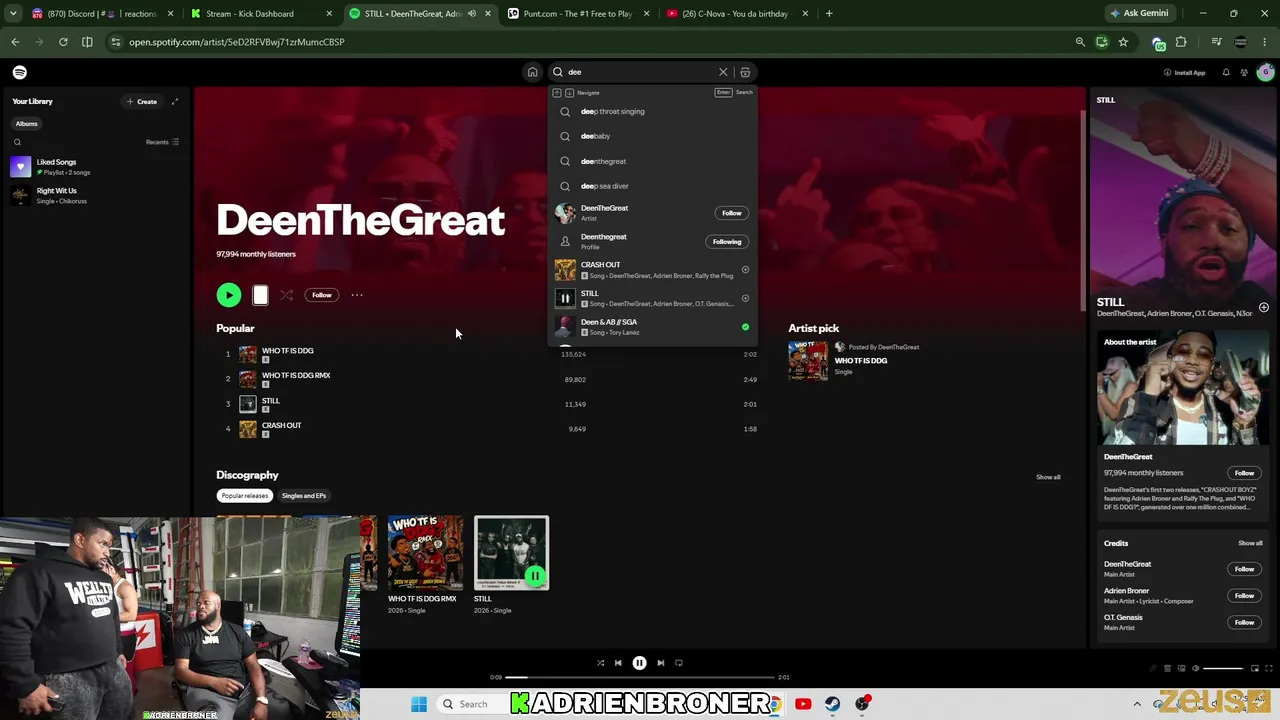
Task: Click the Spotify logo in the top bar
Action: (x=20, y=72)
